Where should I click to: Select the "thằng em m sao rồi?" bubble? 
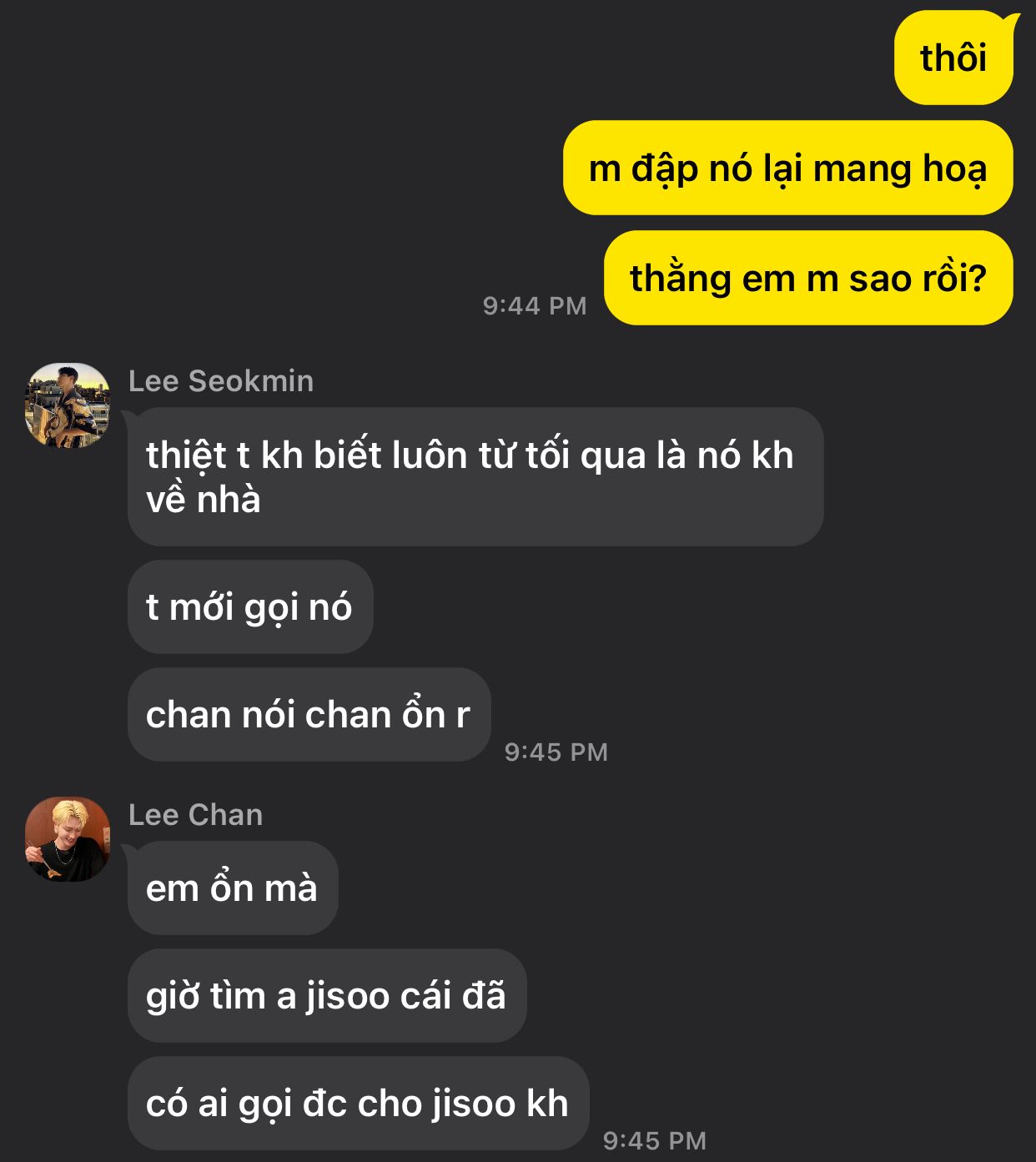[808, 278]
